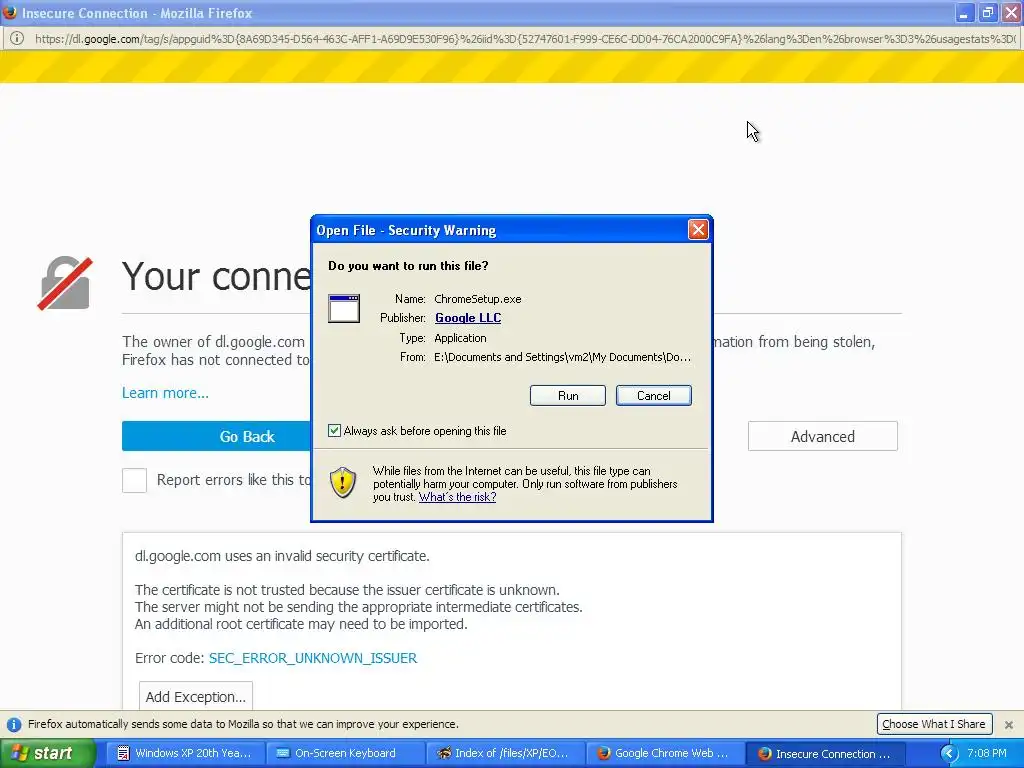The height and width of the screenshot is (768, 1024).
Task: Switch to Windows XP 20th Year taskbar item
Action: pyautogui.click(x=185, y=754)
